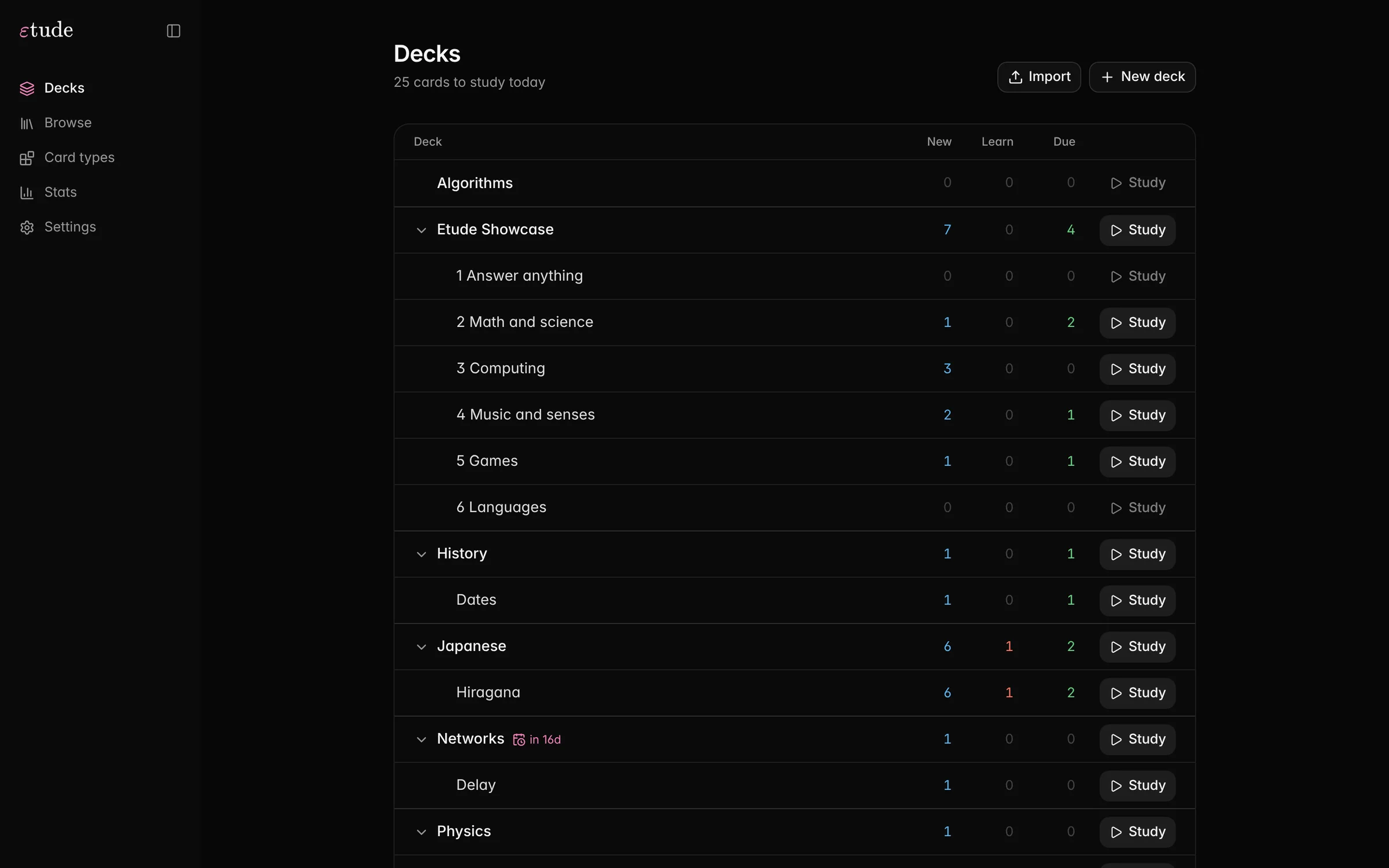Click the Networks exam date icon
The image size is (1389, 868).
[519, 740]
